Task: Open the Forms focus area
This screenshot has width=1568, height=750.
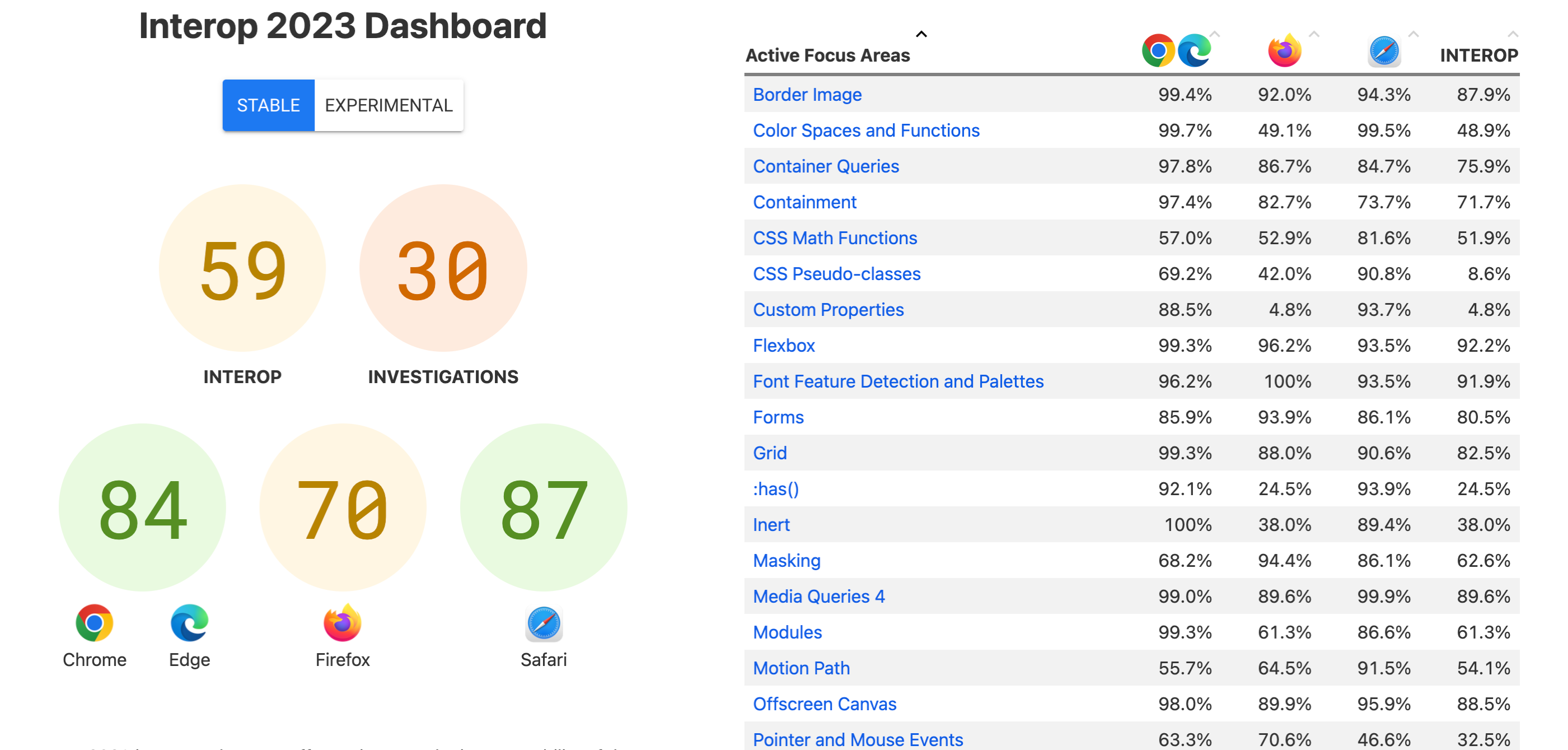Action: pyautogui.click(x=779, y=417)
